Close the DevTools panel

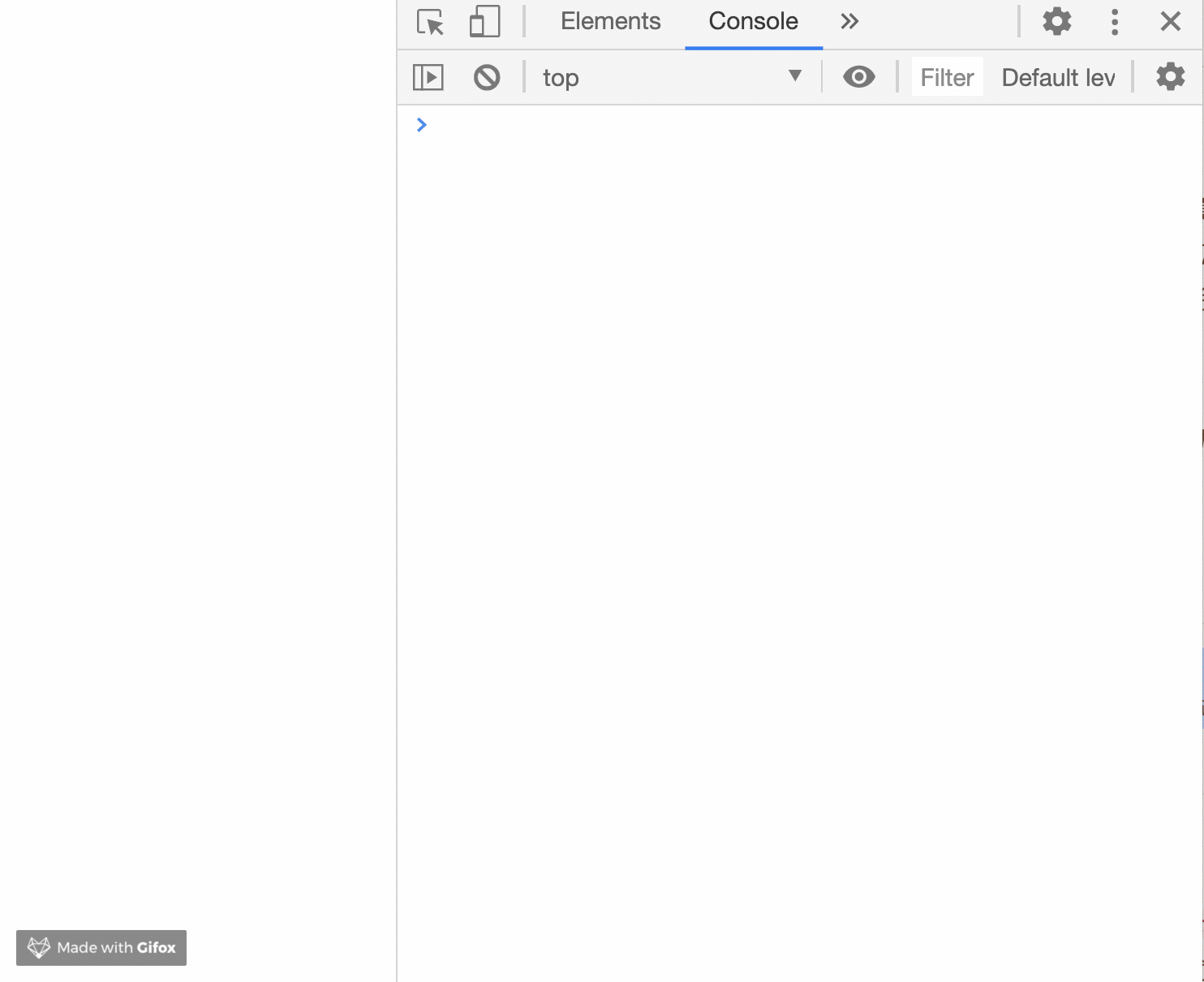tap(1170, 22)
